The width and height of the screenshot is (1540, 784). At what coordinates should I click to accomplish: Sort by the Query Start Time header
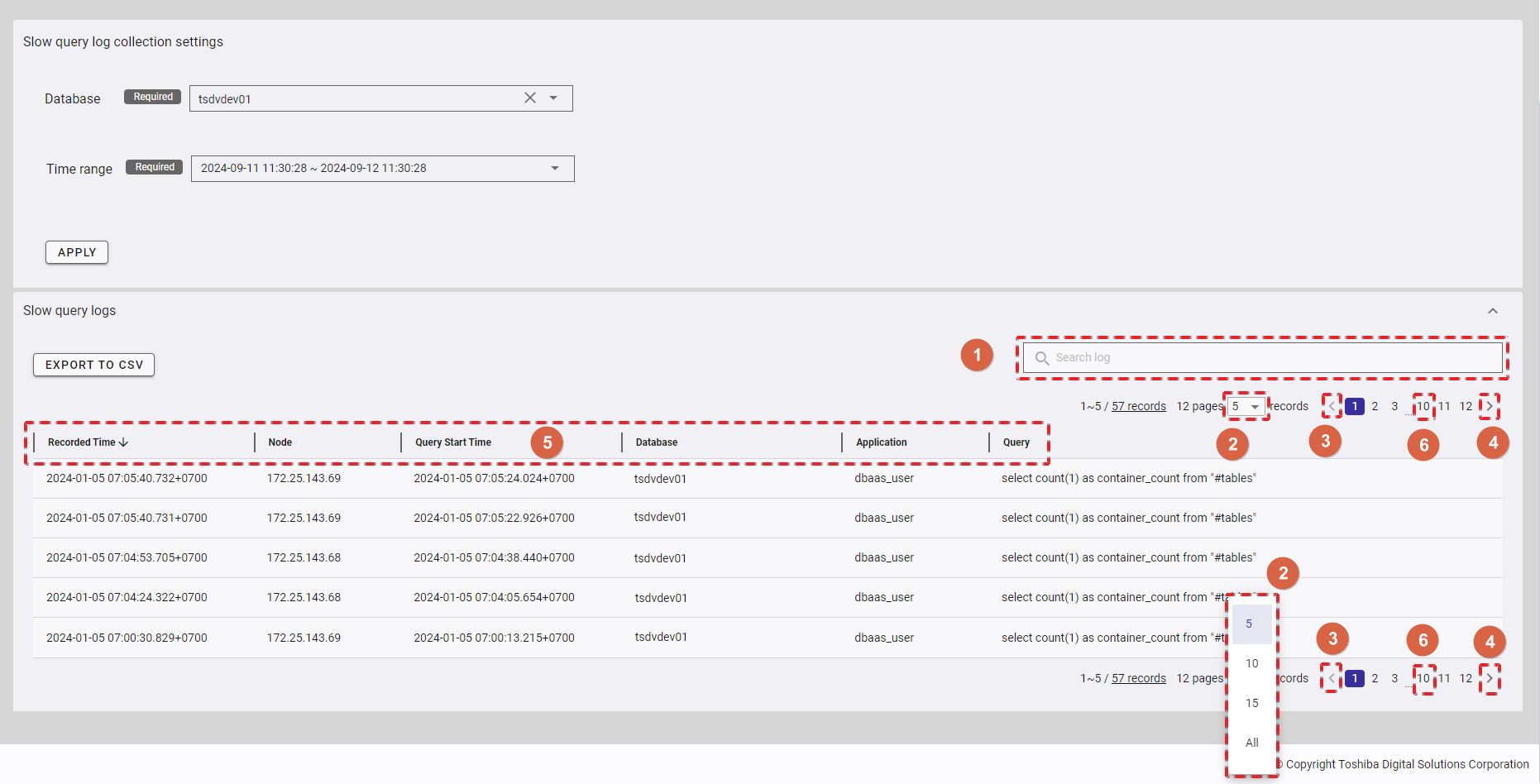click(453, 442)
